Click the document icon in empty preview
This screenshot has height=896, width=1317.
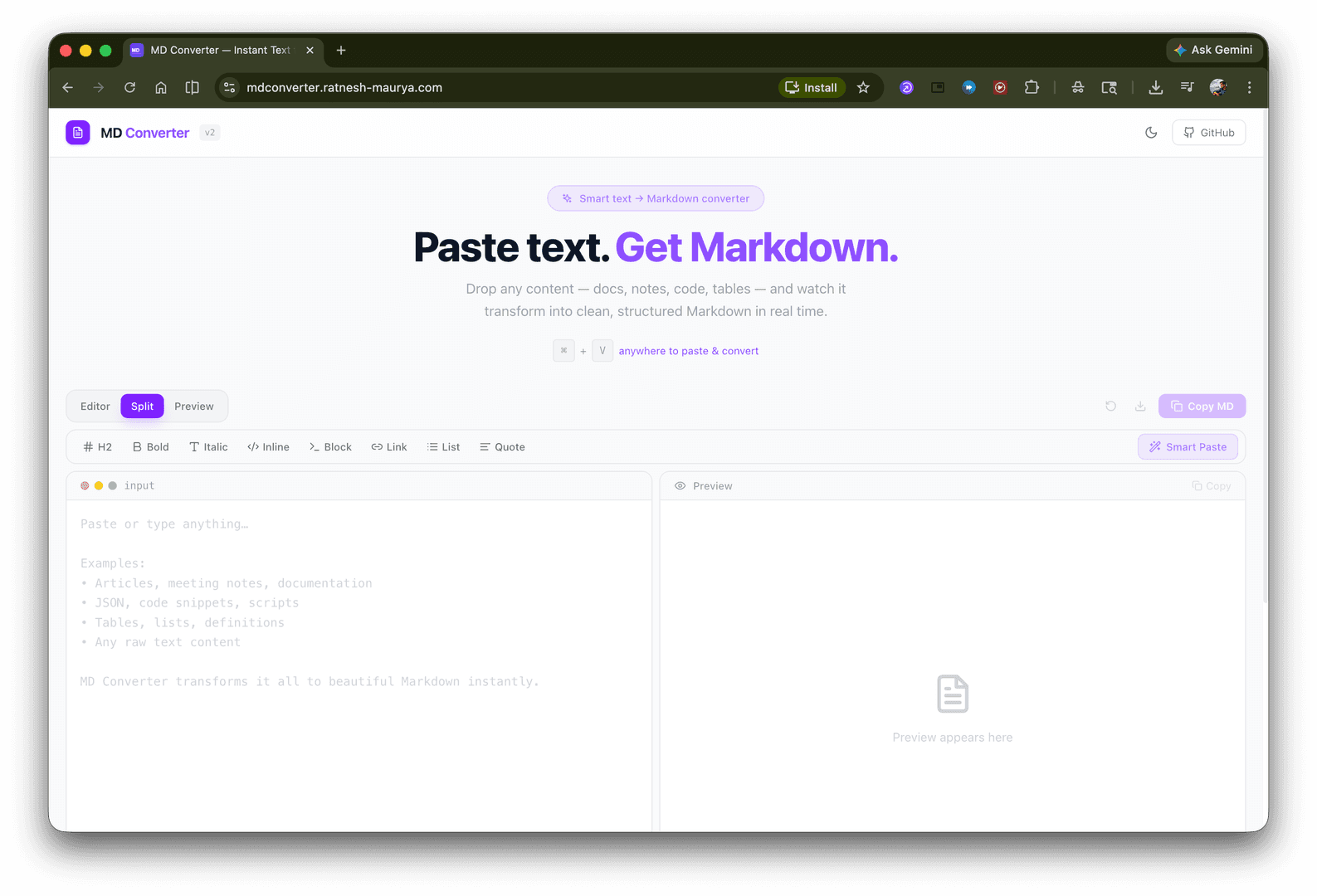click(953, 694)
